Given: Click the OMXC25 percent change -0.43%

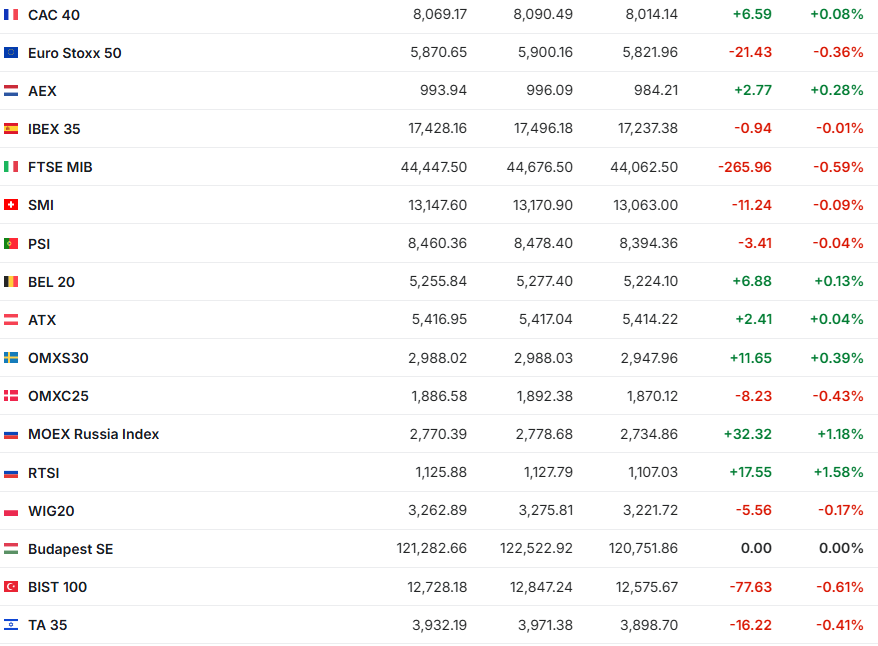Looking at the screenshot, I should coord(838,396).
